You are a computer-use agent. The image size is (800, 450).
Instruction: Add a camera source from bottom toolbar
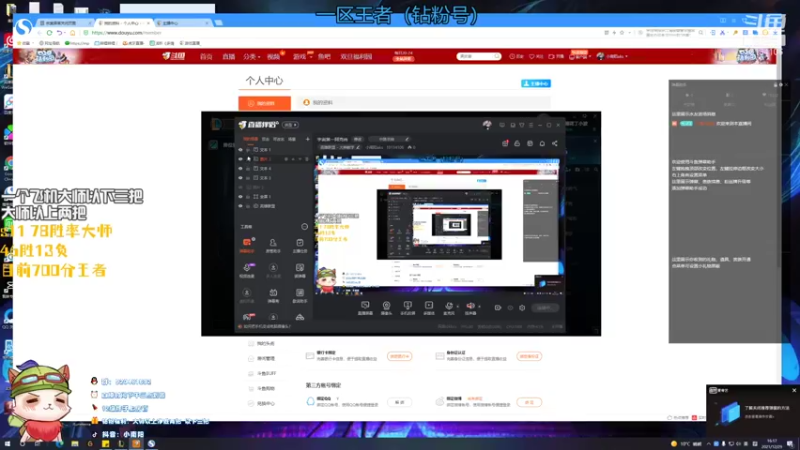pyautogui.click(x=386, y=308)
